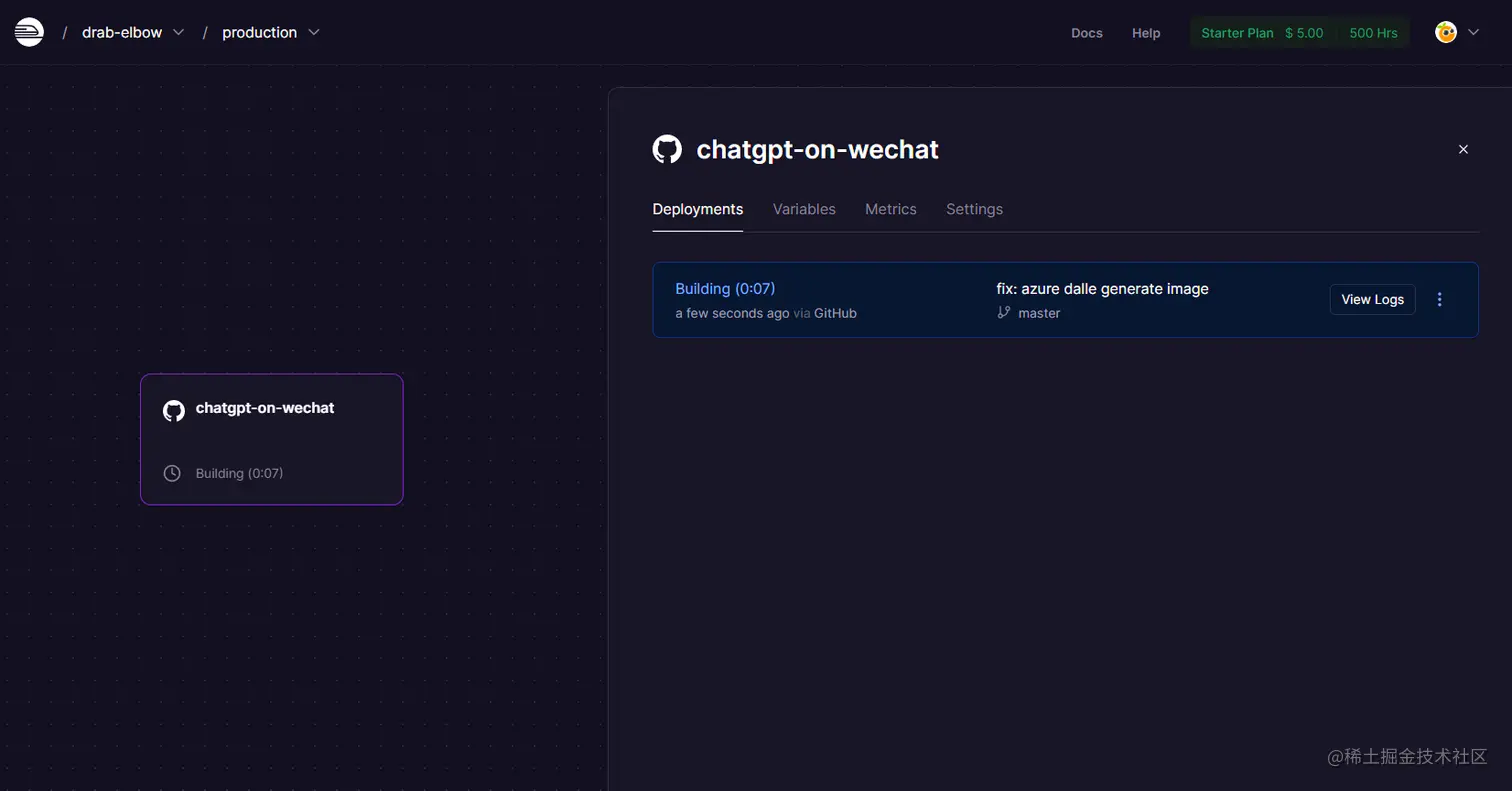Click the chatgpt-on-wechat panel title
This screenshot has height=791, width=1512.
click(817, 150)
